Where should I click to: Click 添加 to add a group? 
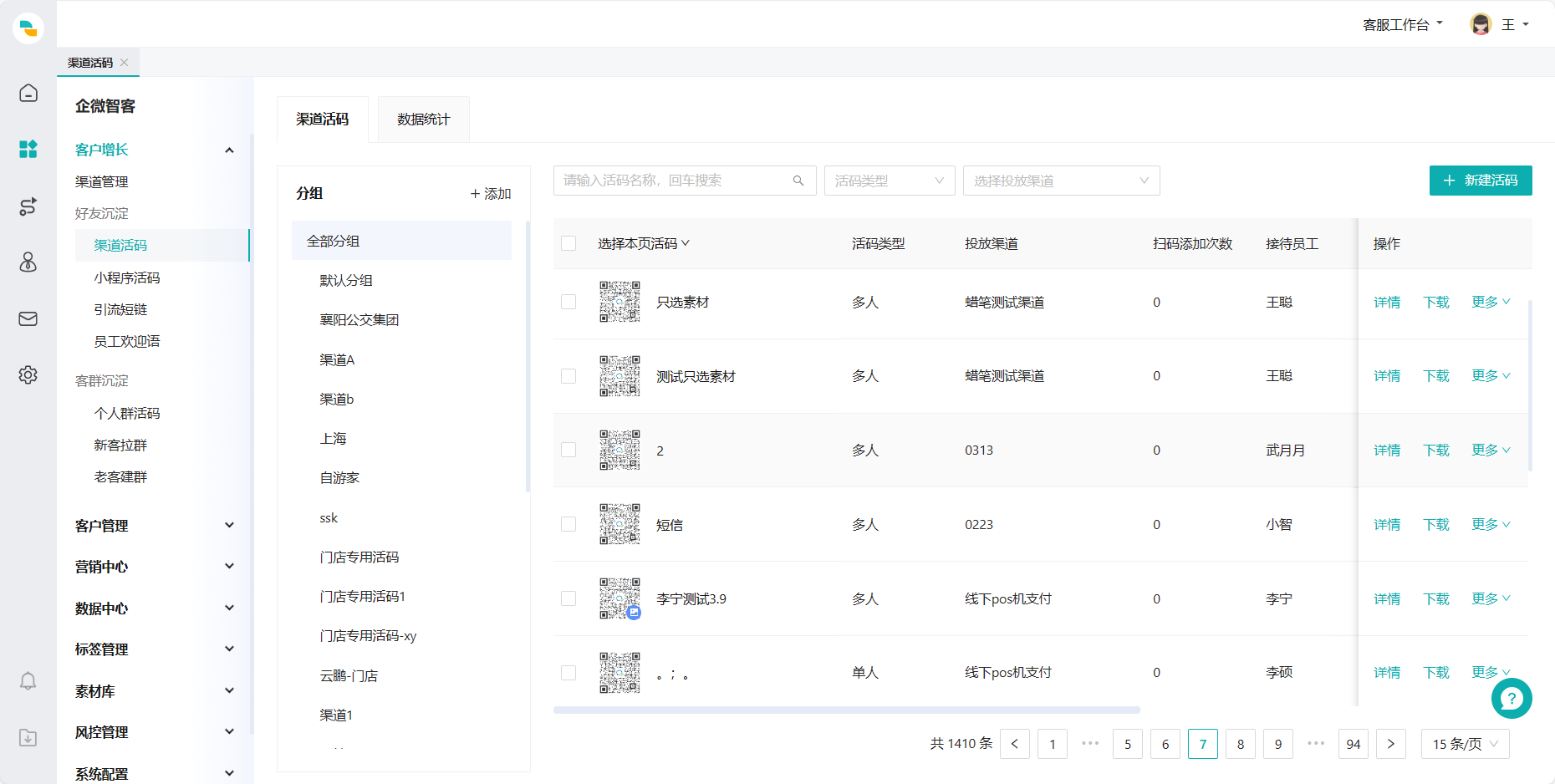tap(491, 194)
